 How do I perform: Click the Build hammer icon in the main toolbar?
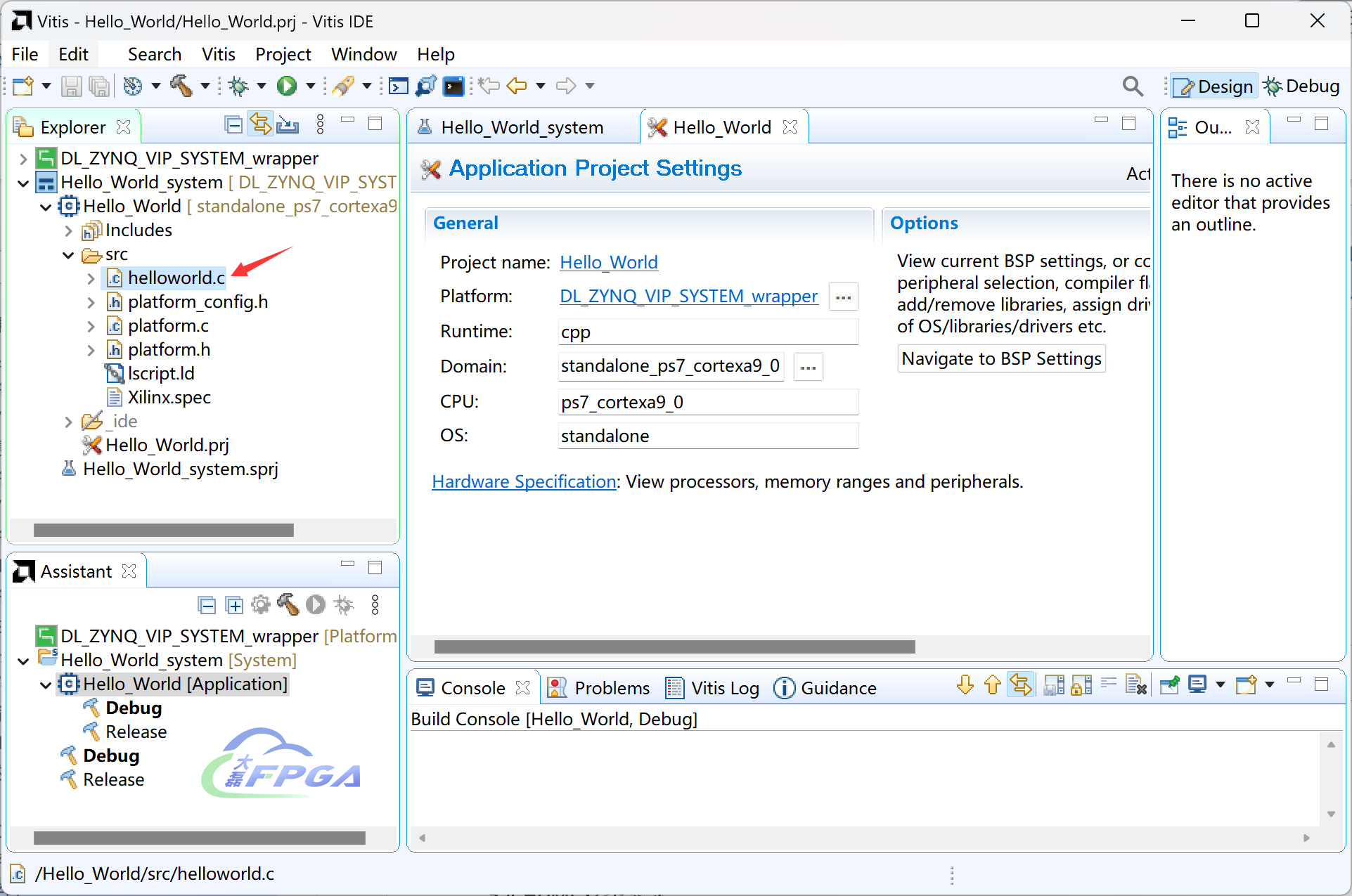point(181,86)
